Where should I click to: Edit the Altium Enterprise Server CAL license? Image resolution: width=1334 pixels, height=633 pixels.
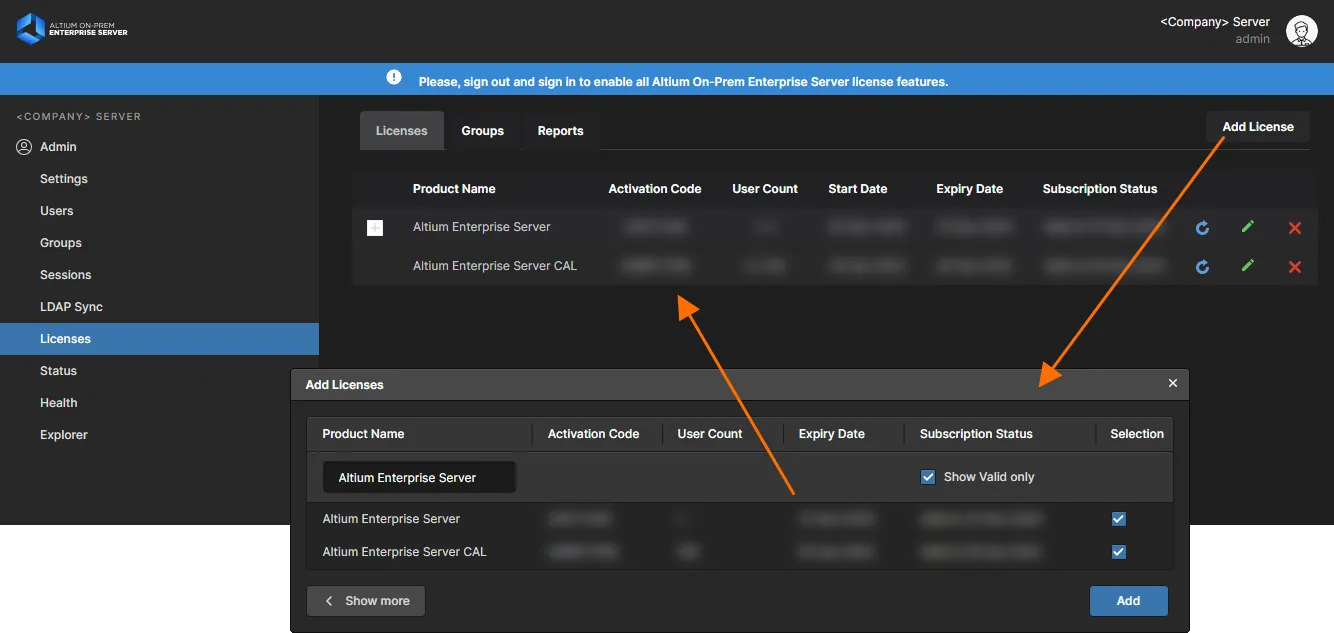pos(1247,266)
